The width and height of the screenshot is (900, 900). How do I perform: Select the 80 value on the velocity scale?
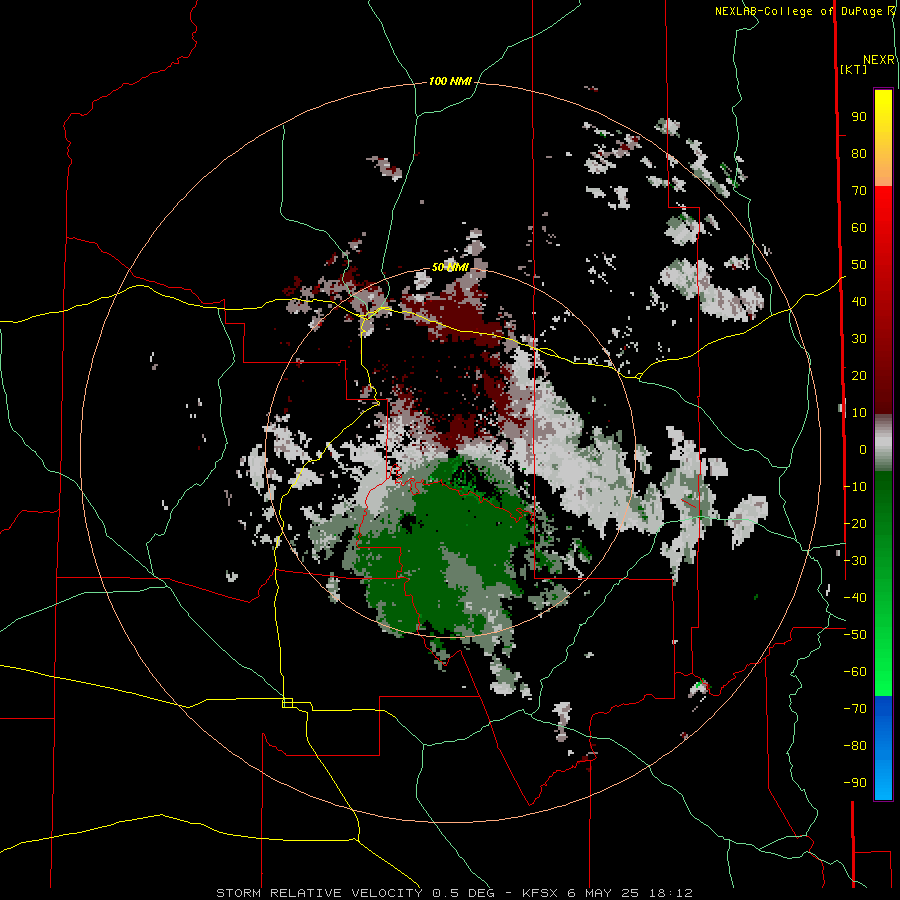[x=859, y=154]
